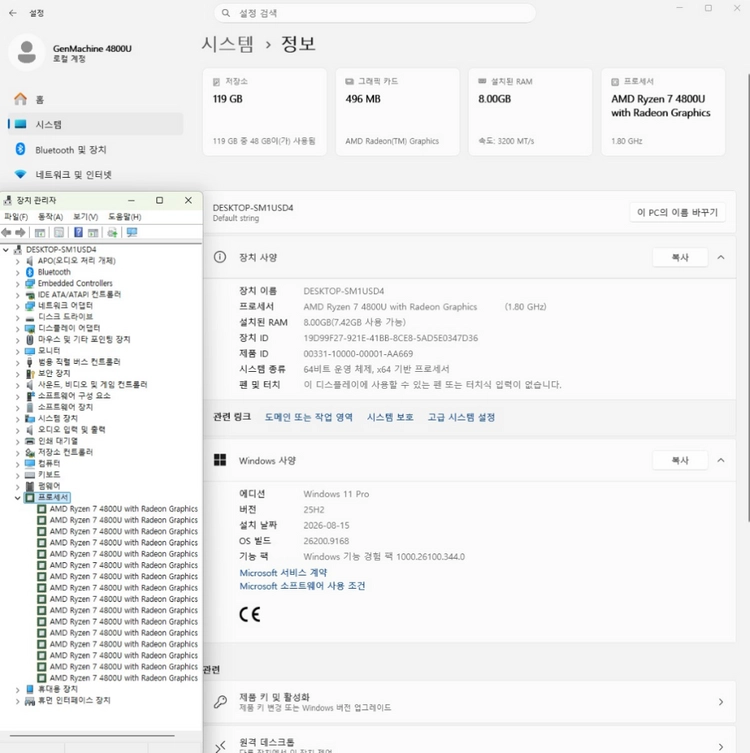The height and width of the screenshot is (753, 750).
Task: Collapse the 프로세서 node
Action: [18, 498]
